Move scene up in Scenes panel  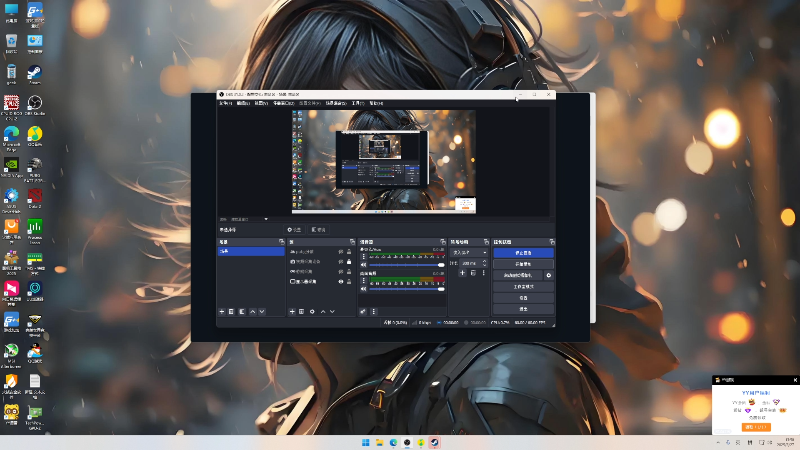253,311
